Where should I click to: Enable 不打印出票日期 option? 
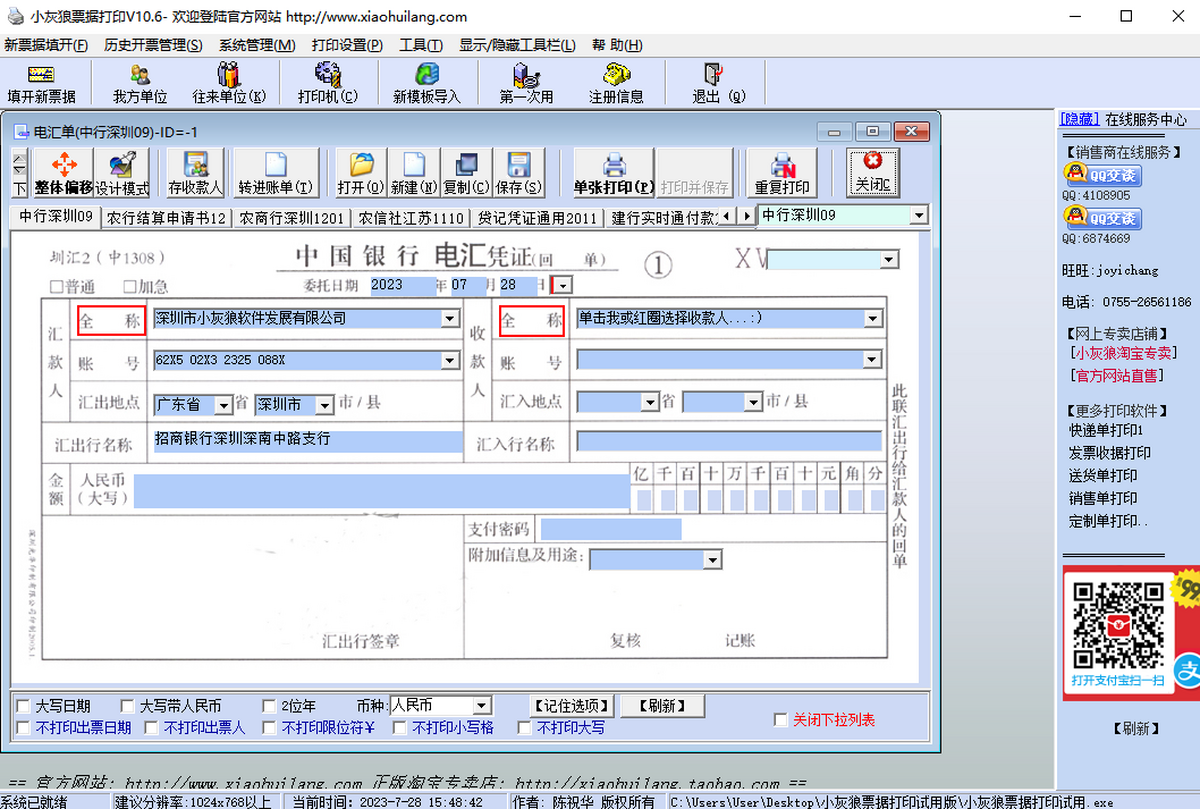click(x=23, y=728)
